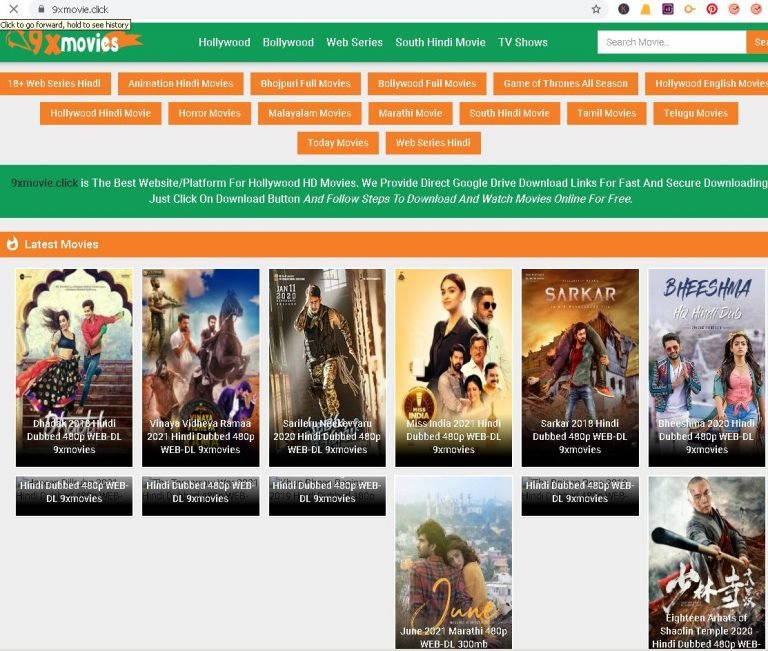Open the Pinterest extension icon
Image resolution: width=768 pixels, height=651 pixels.
pos(712,9)
